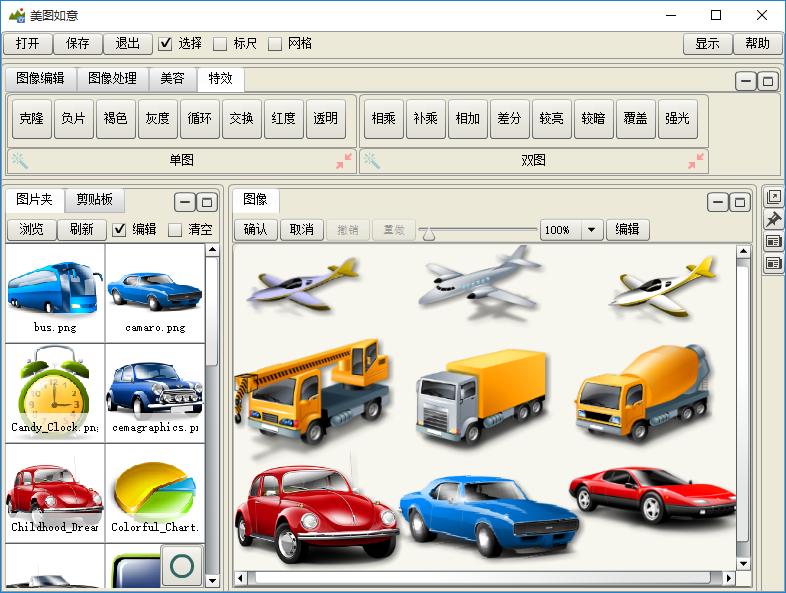Open the 显示 menu button
Image resolution: width=786 pixels, height=593 pixels.
tap(707, 44)
